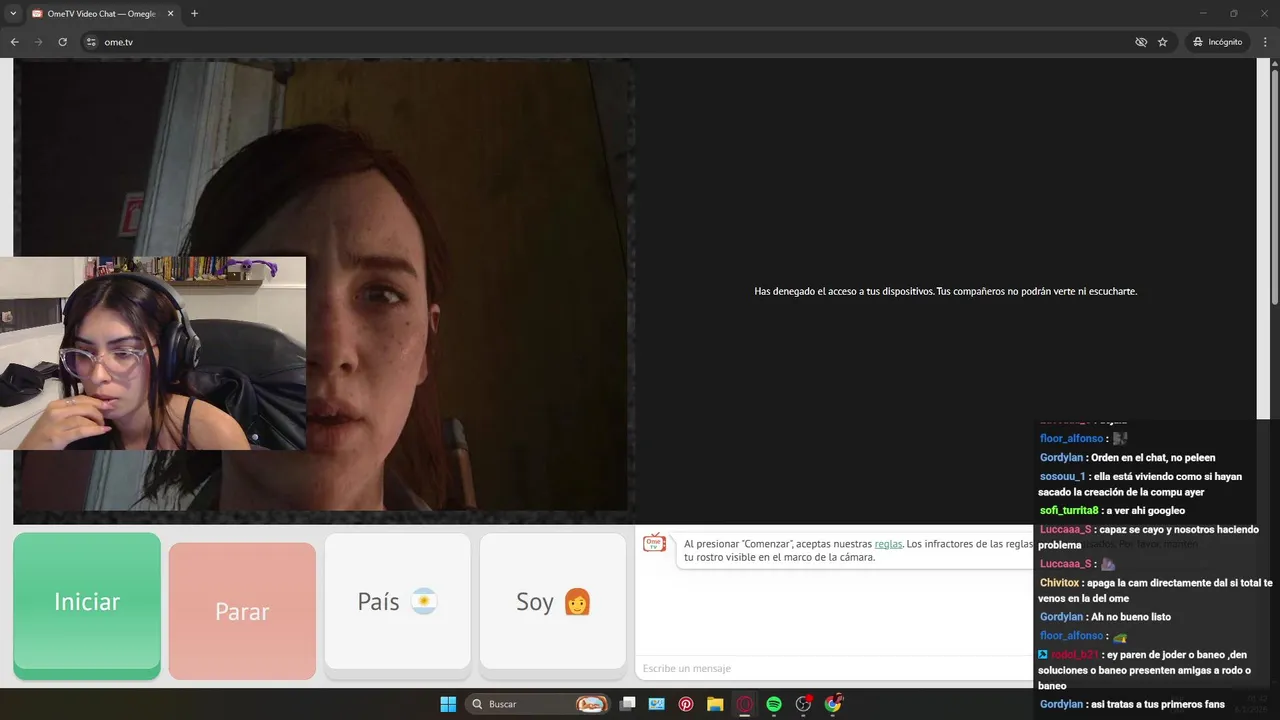Open Chrome from the taskbar

tap(833, 704)
